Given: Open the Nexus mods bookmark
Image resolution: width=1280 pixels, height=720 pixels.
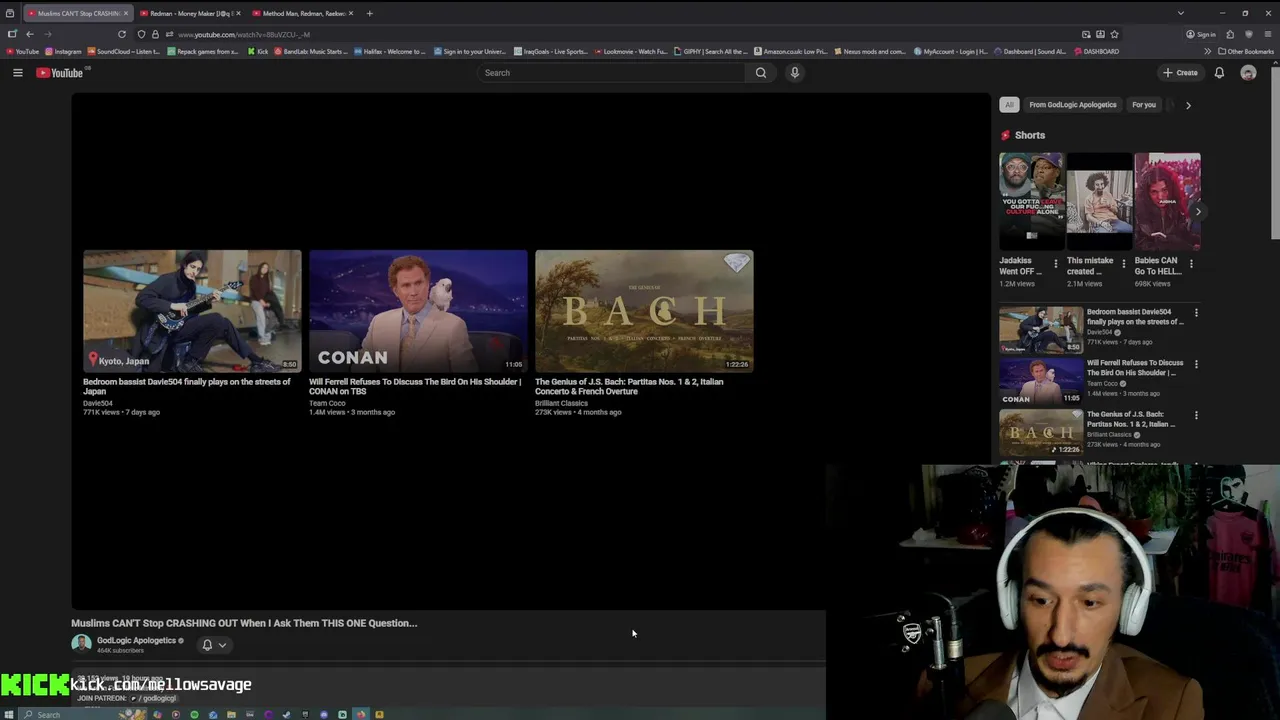Looking at the screenshot, I should (x=869, y=51).
